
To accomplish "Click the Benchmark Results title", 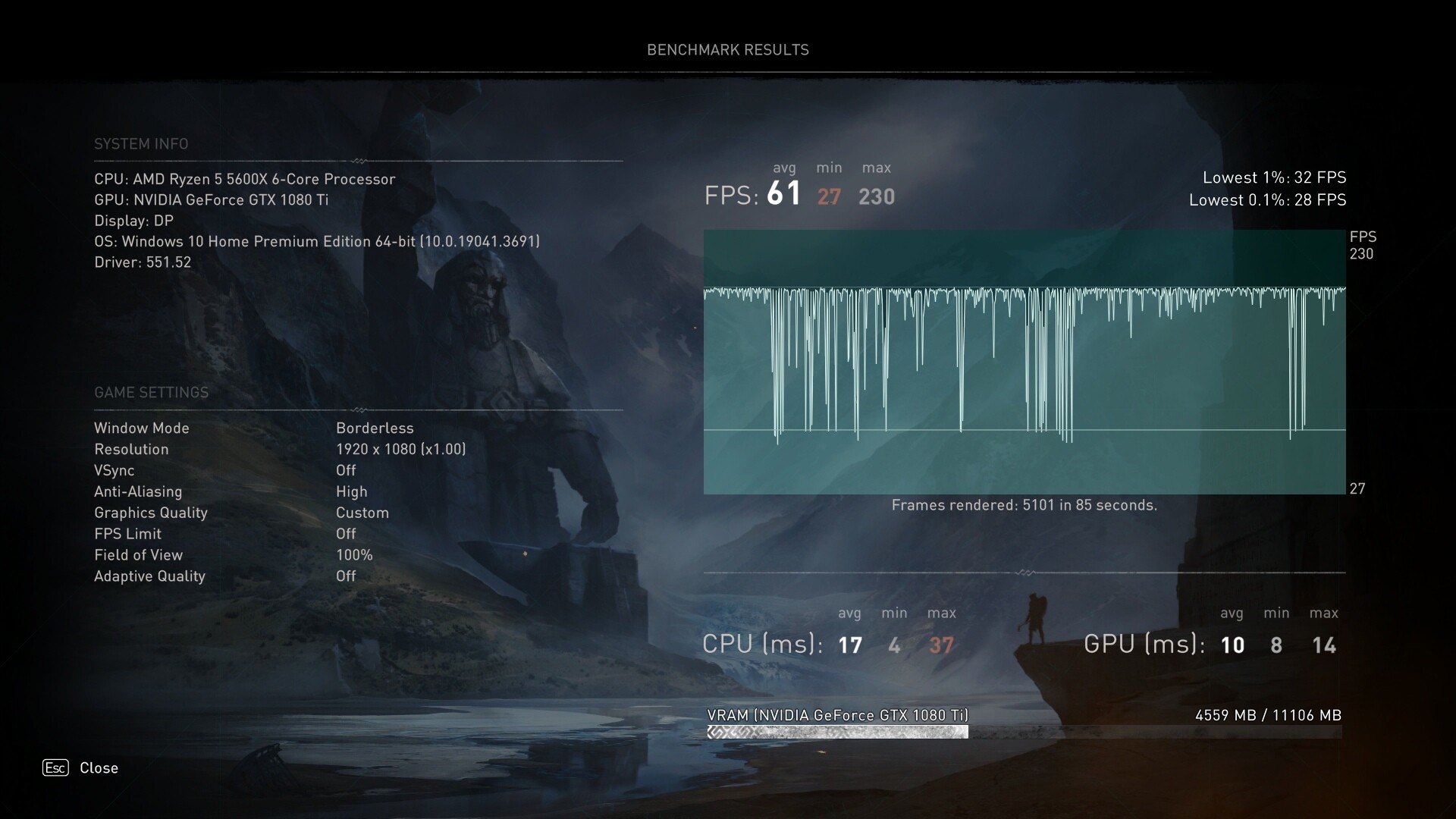I will [x=727, y=50].
